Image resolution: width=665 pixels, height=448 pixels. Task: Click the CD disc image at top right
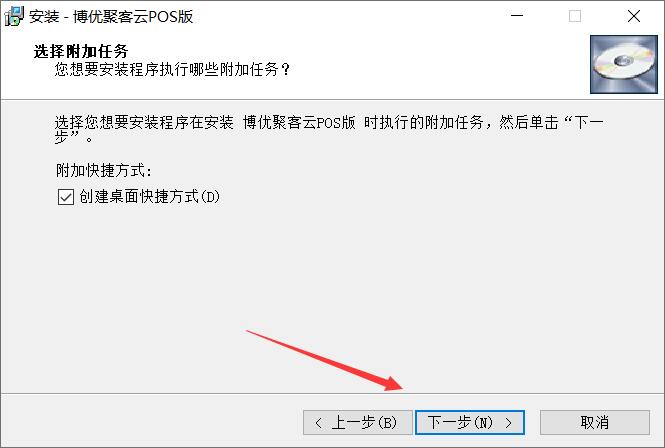coord(623,64)
